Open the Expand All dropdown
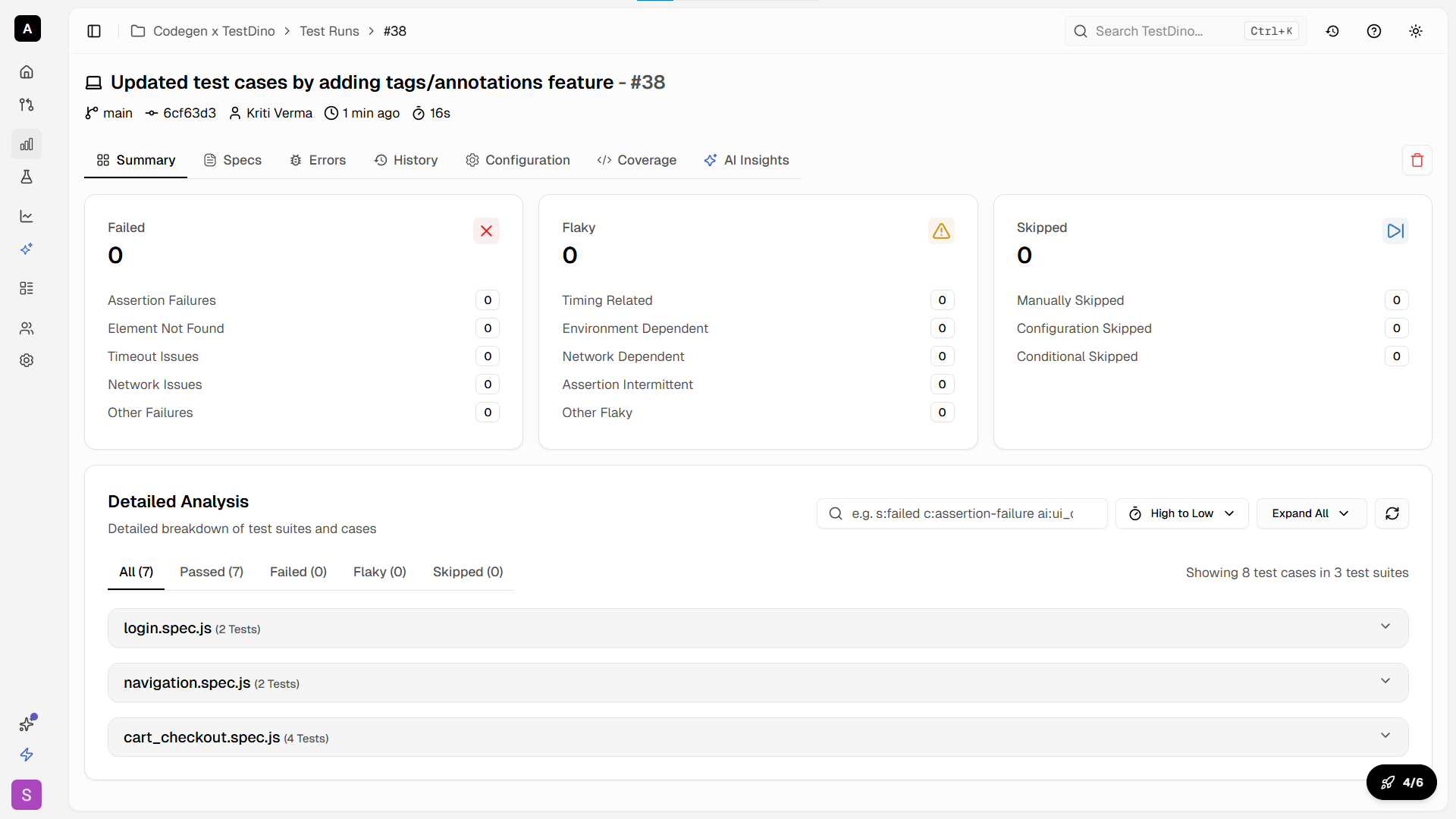1456x819 pixels. (x=1310, y=513)
